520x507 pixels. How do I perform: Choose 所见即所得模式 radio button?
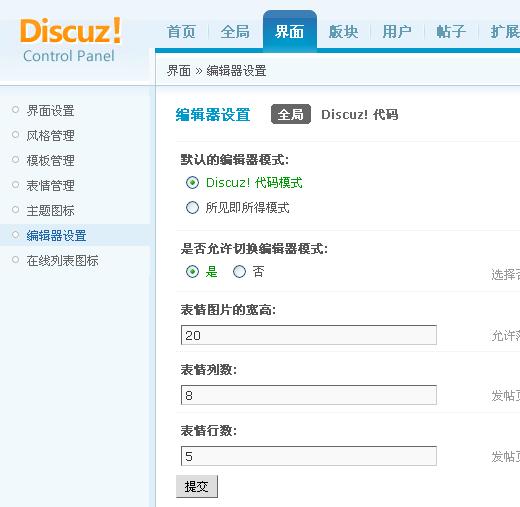click(192, 208)
